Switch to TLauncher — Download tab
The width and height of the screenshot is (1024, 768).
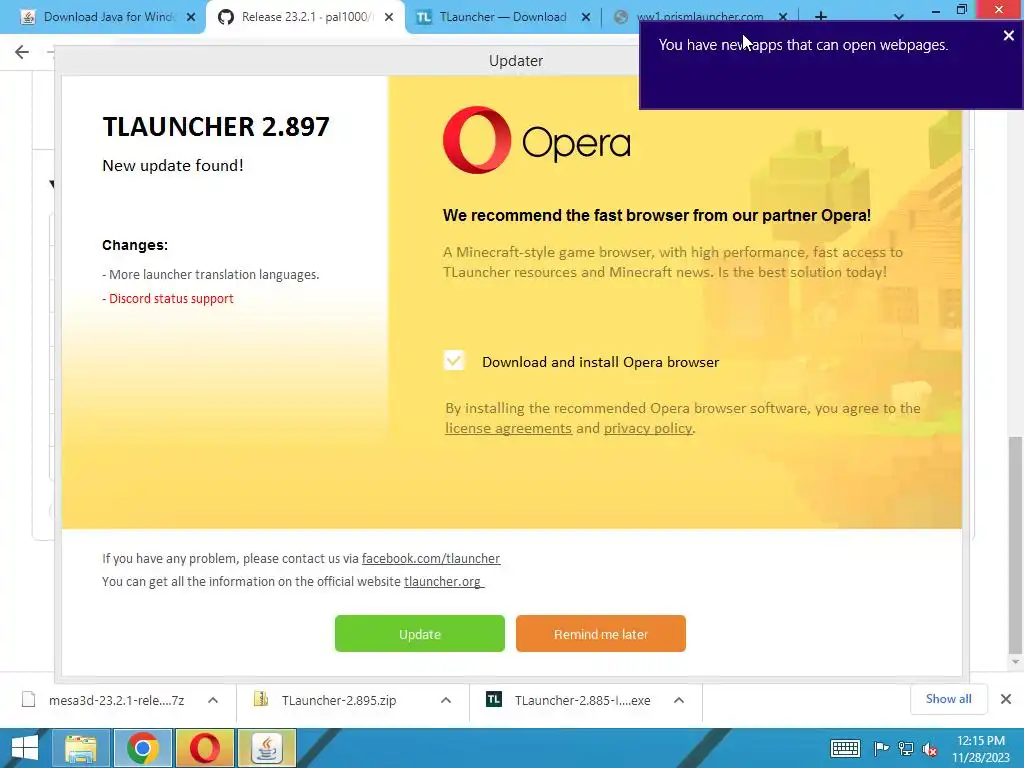click(503, 17)
